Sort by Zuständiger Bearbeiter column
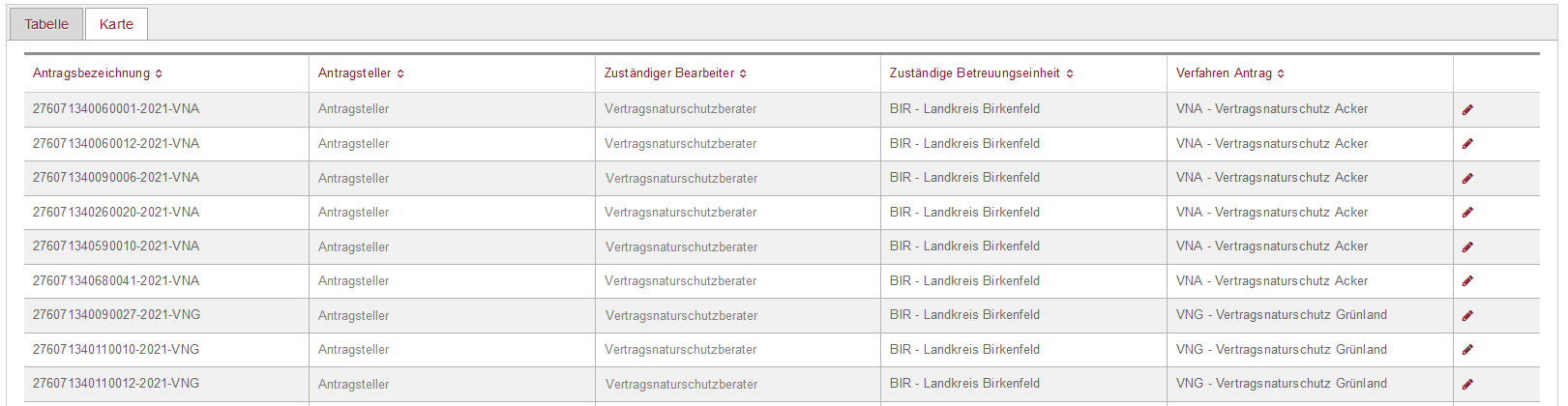 pos(743,74)
